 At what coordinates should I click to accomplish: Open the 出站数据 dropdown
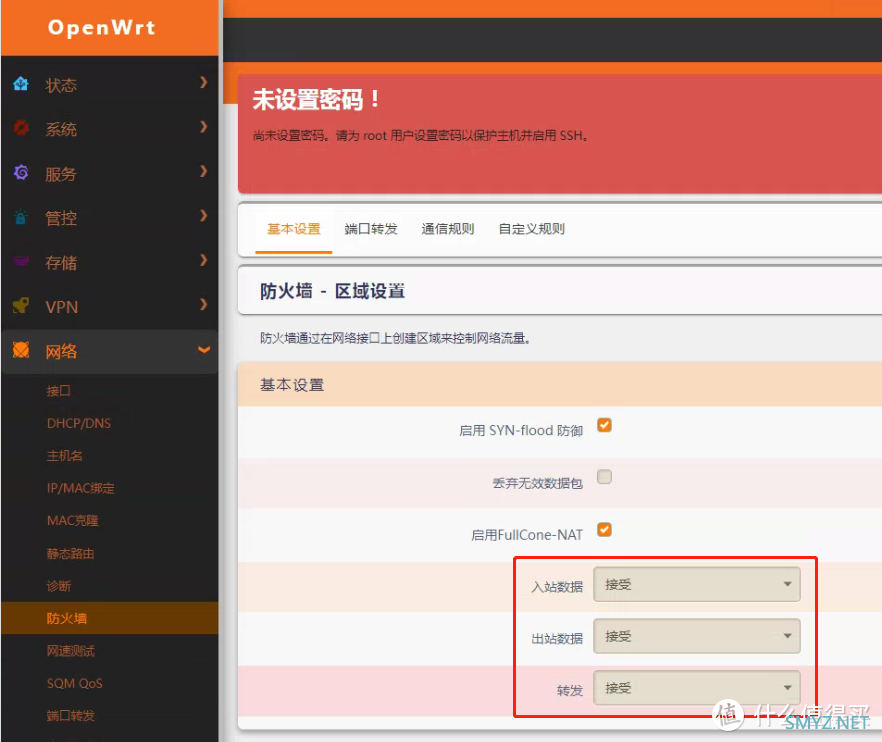click(696, 636)
